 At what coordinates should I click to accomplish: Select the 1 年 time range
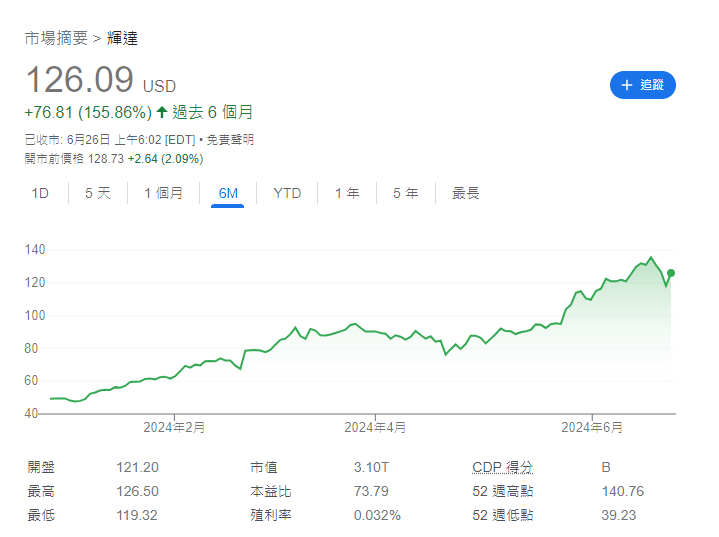click(346, 193)
